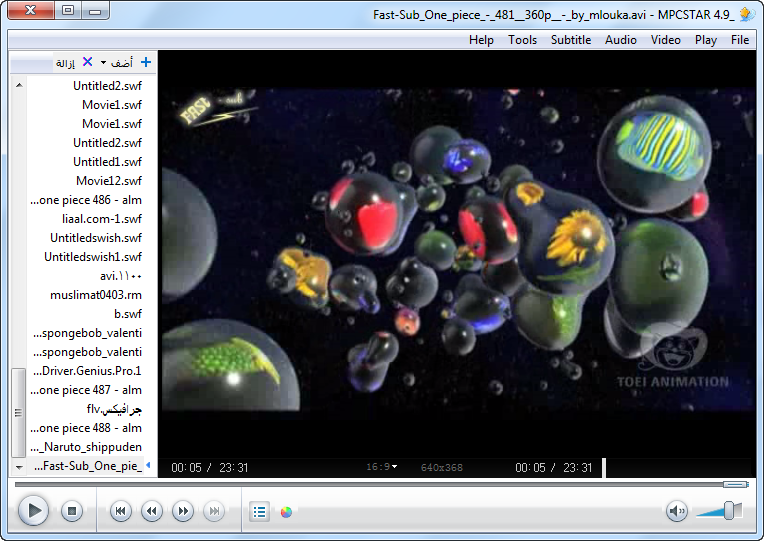The height and width of the screenshot is (541, 764).
Task: Skip to previous track button
Action: coord(120,511)
